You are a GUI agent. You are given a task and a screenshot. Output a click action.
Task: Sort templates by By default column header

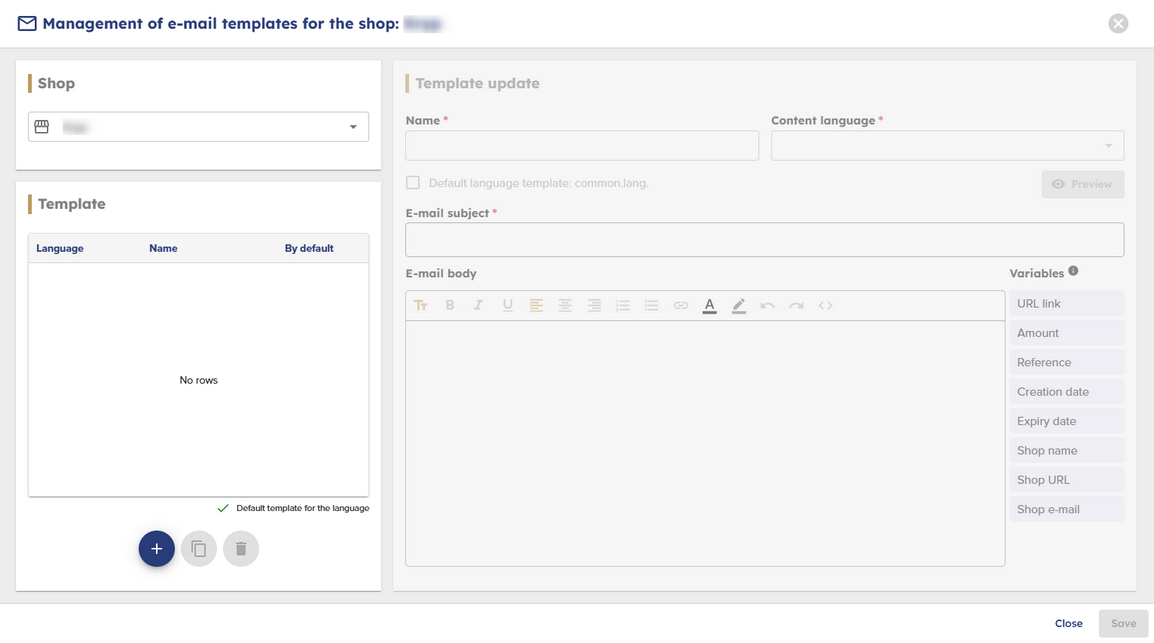pyautogui.click(x=309, y=249)
